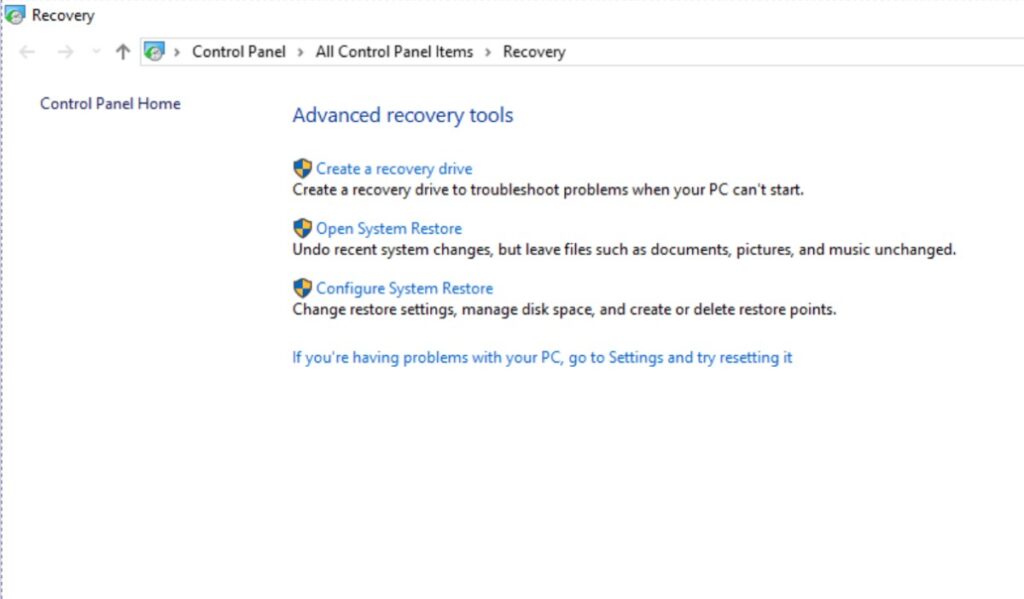Follow the go to Settings resetting link
The height and width of the screenshot is (599, 1024).
point(542,357)
